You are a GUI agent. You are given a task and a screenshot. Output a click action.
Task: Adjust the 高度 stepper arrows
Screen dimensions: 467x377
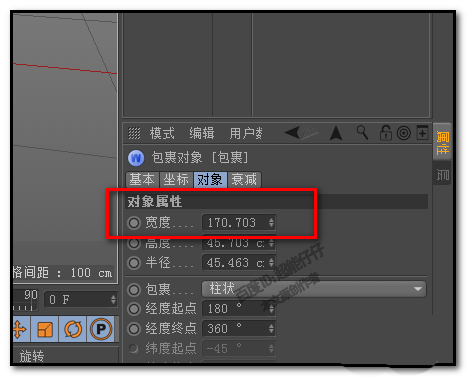[x=271, y=243]
